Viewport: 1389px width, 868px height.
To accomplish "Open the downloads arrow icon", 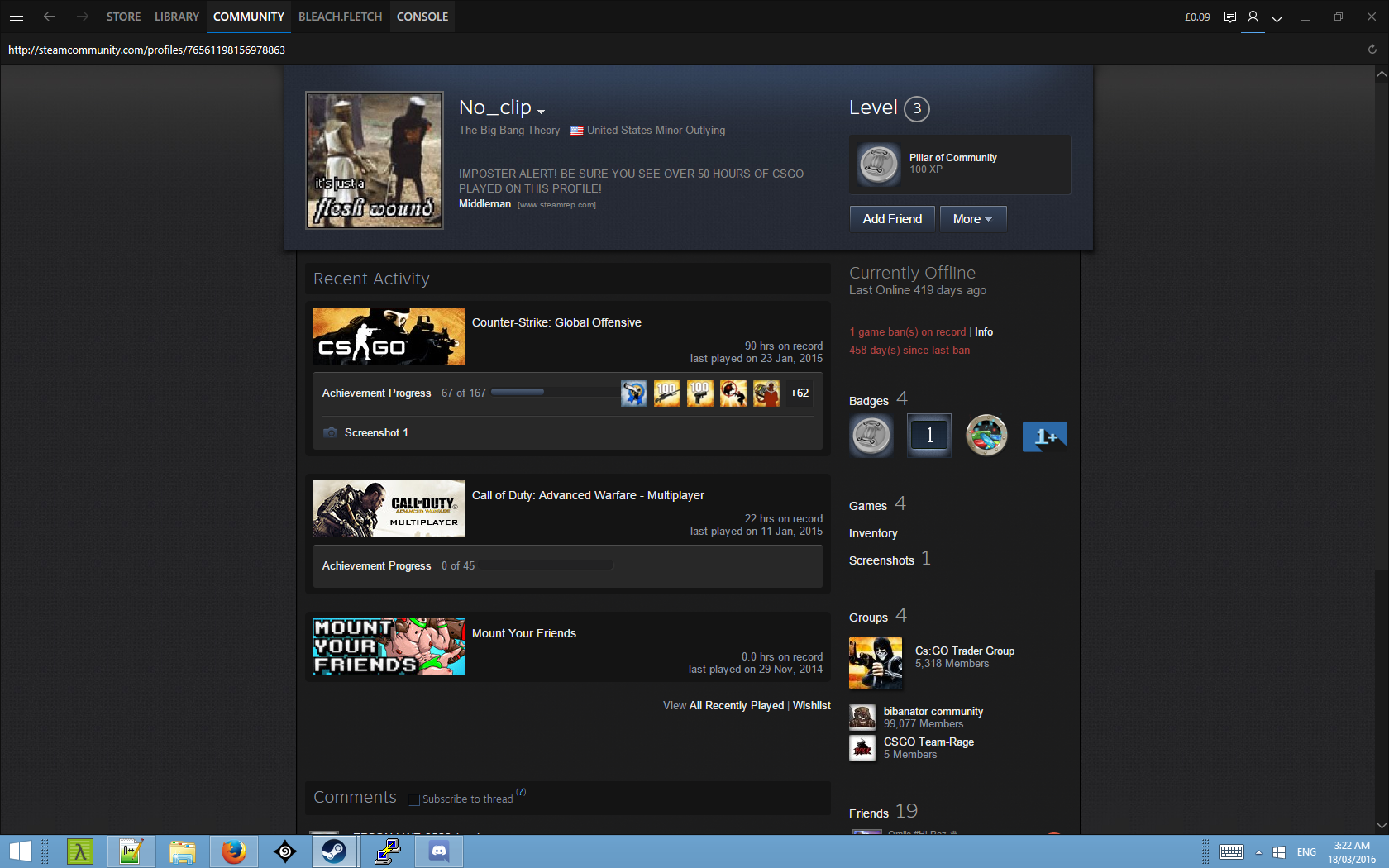I will (1277, 17).
